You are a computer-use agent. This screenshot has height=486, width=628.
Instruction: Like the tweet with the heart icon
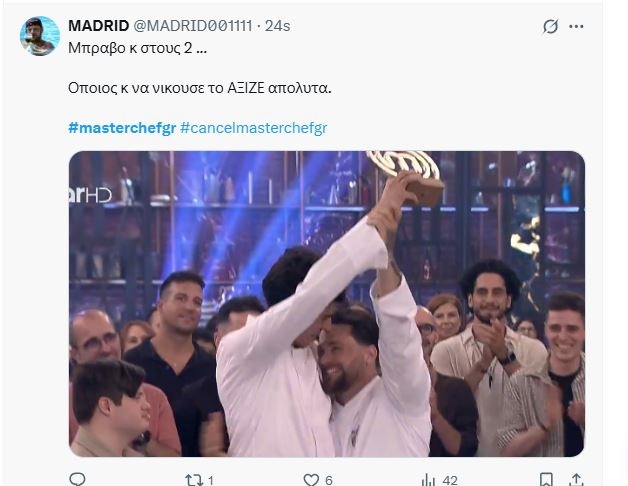point(311,480)
